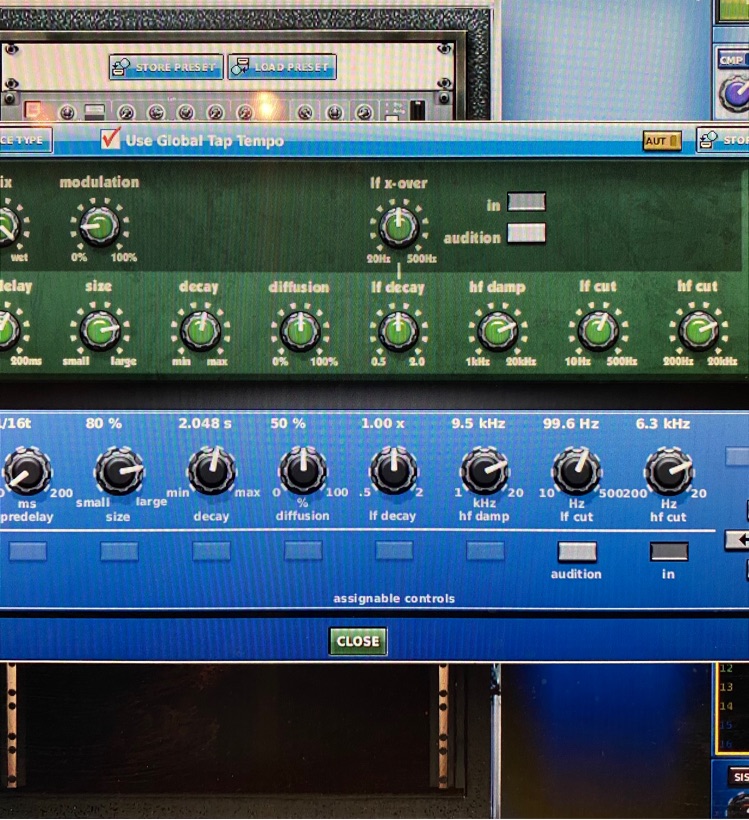This screenshot has width=749, height=820.
Task: Click the lf x-over knob
Action: 398,227
